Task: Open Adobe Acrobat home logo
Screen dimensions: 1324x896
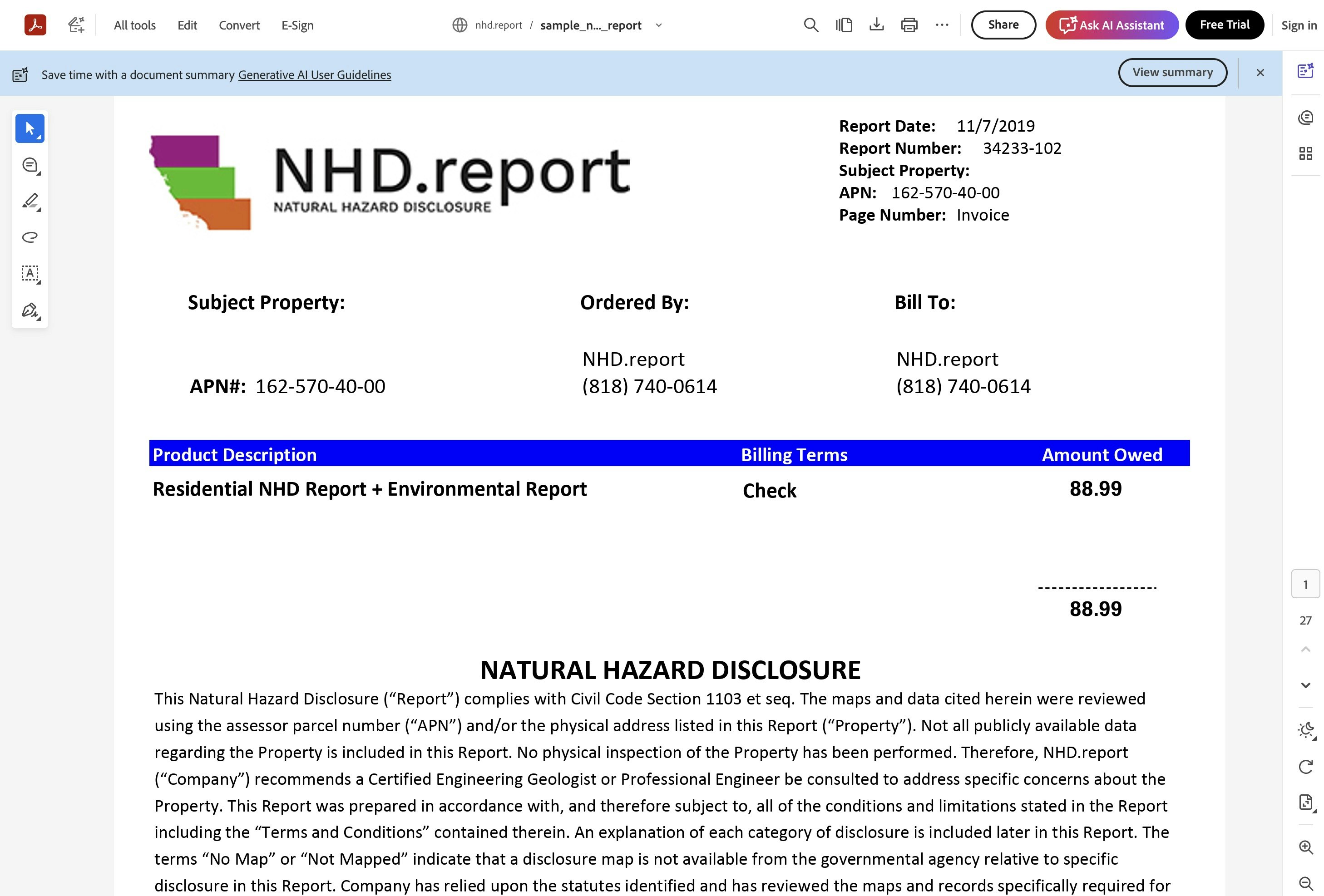Action: click(35, 25)
